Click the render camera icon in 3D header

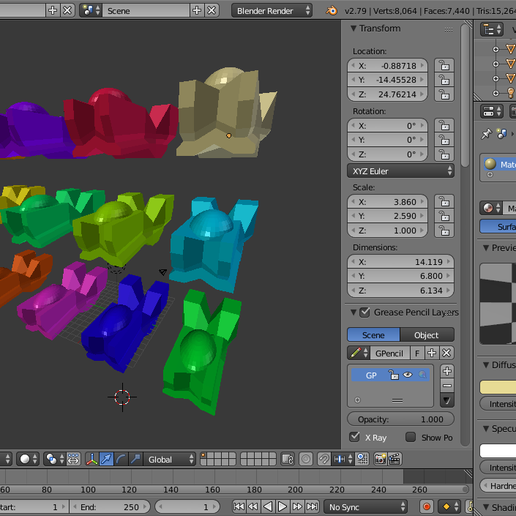380,459
